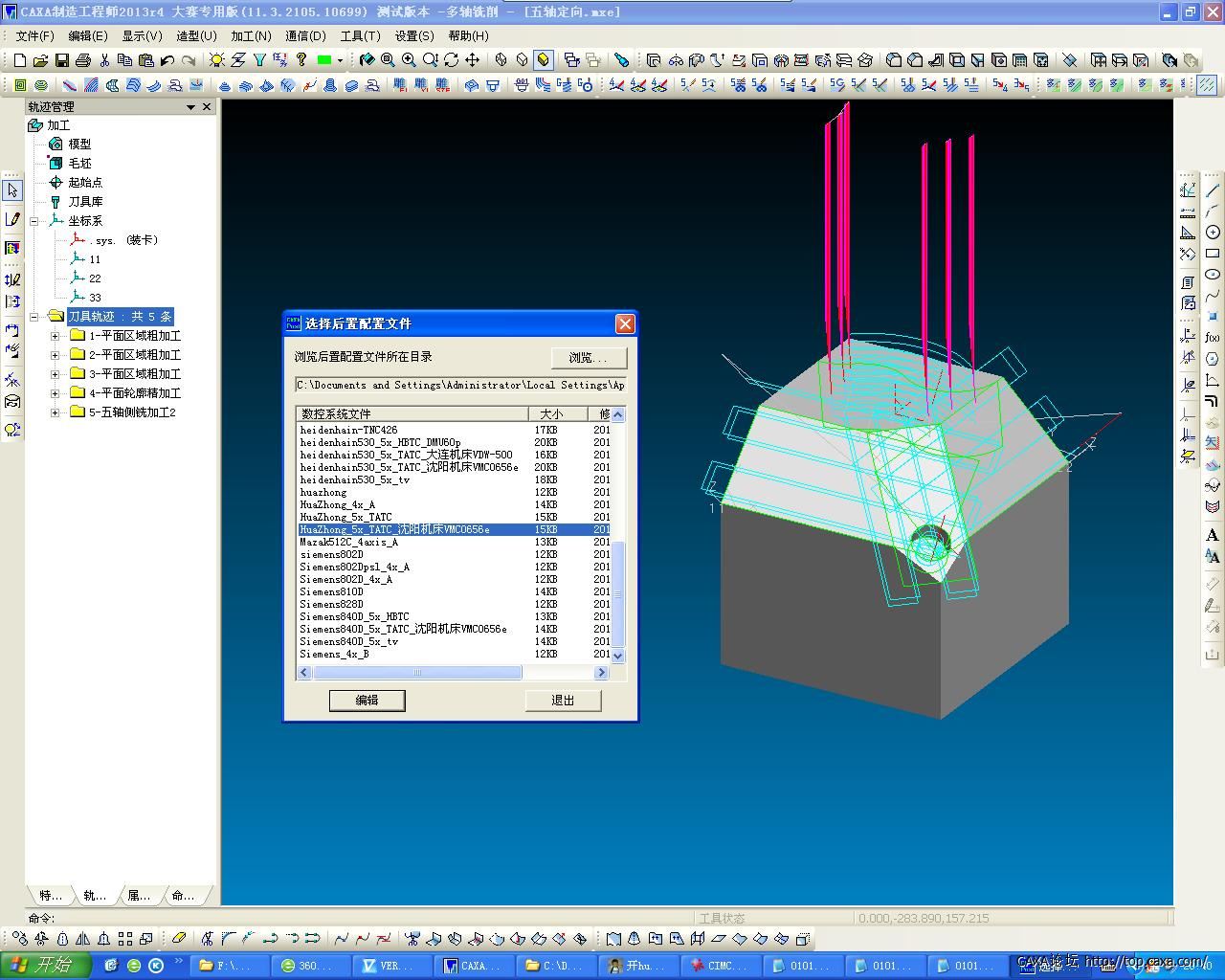Image resolution: width=1225 pixels, height=980 pixels.
Task: Collapse the 坐标系 tree node
Action: 34,221
